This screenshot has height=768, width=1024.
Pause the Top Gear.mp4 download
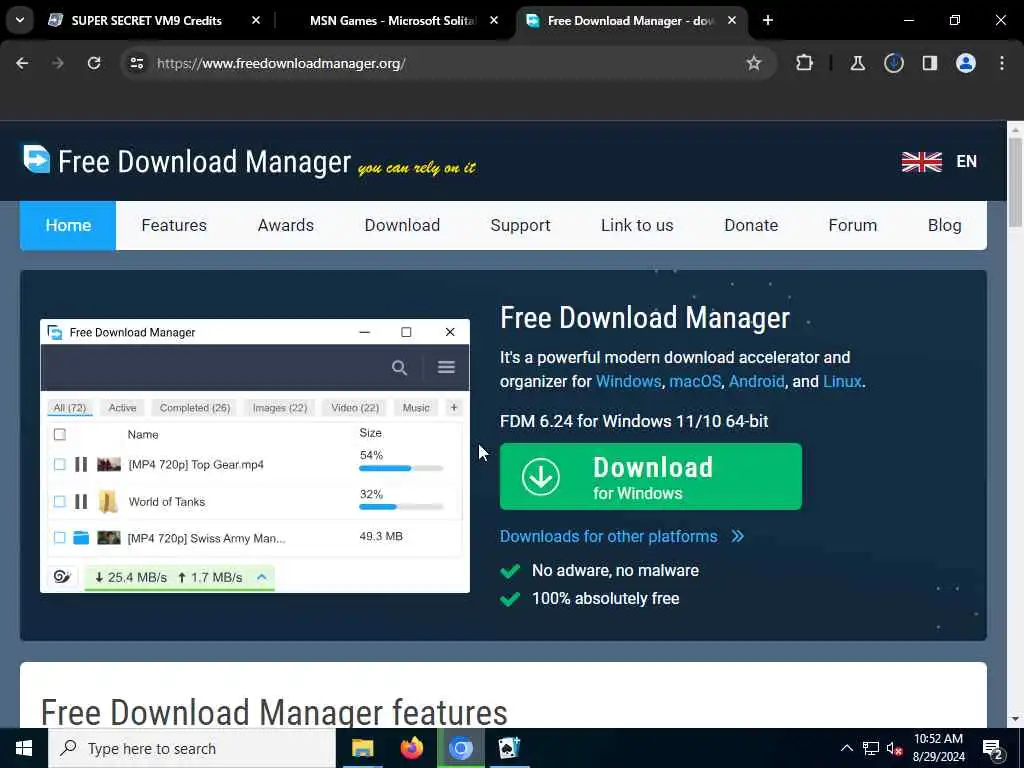click(81, 464)
